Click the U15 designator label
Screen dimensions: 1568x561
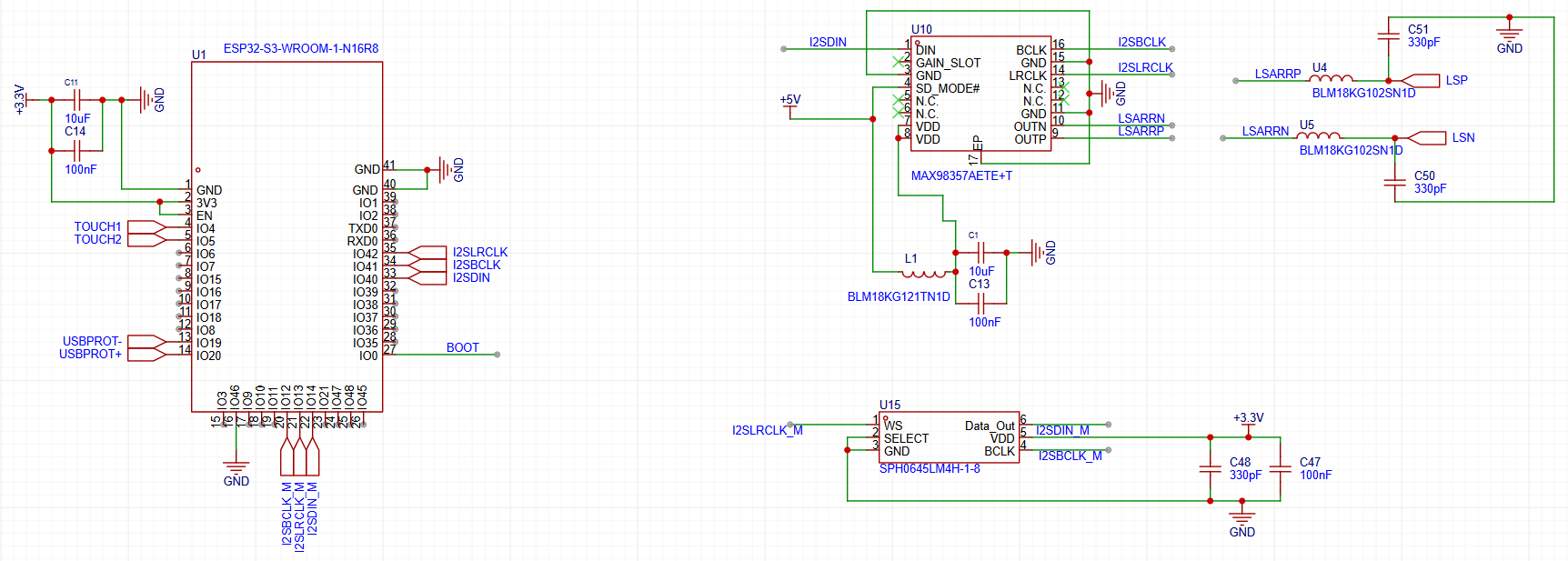point(890,405)
